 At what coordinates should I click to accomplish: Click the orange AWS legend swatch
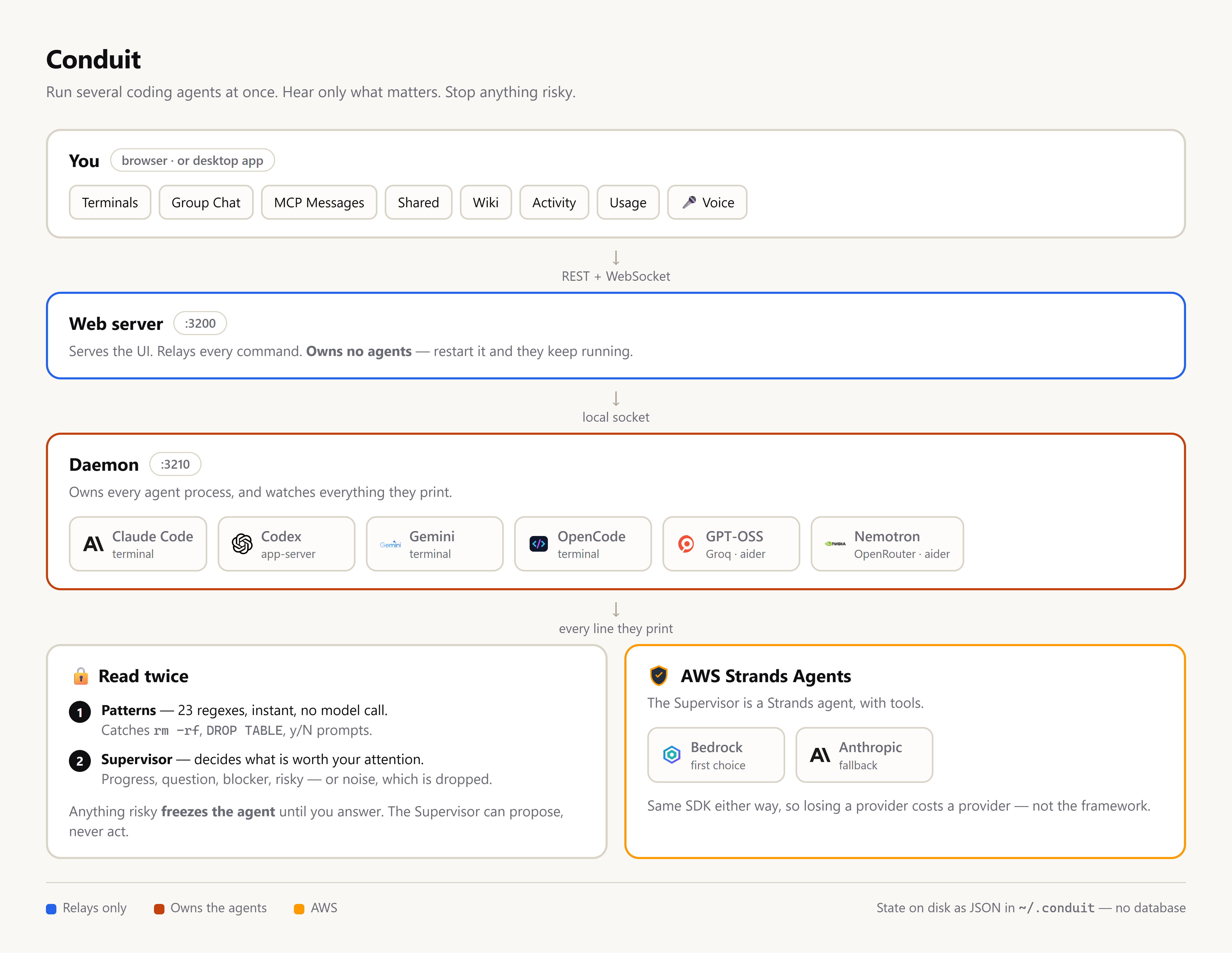299,908
